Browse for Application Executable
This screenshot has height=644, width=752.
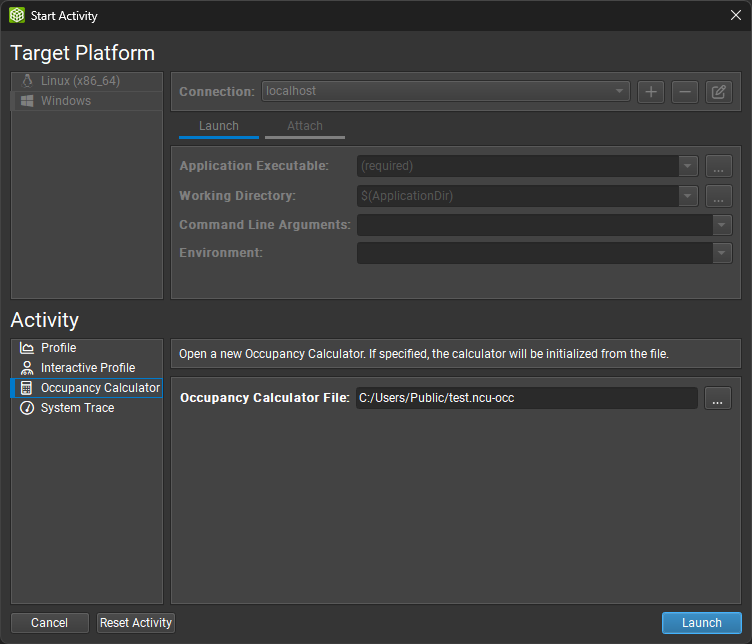[718, 166]
